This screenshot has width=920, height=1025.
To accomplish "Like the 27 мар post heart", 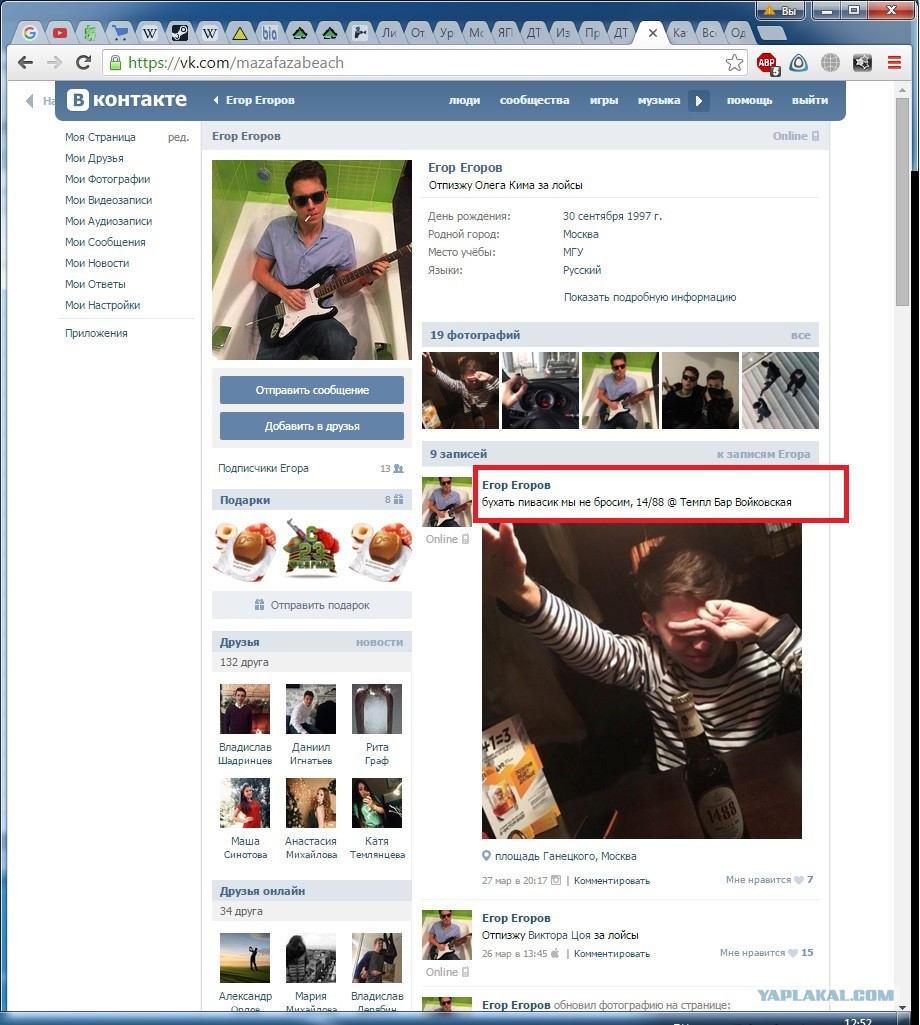I will [x=798, y=880].
